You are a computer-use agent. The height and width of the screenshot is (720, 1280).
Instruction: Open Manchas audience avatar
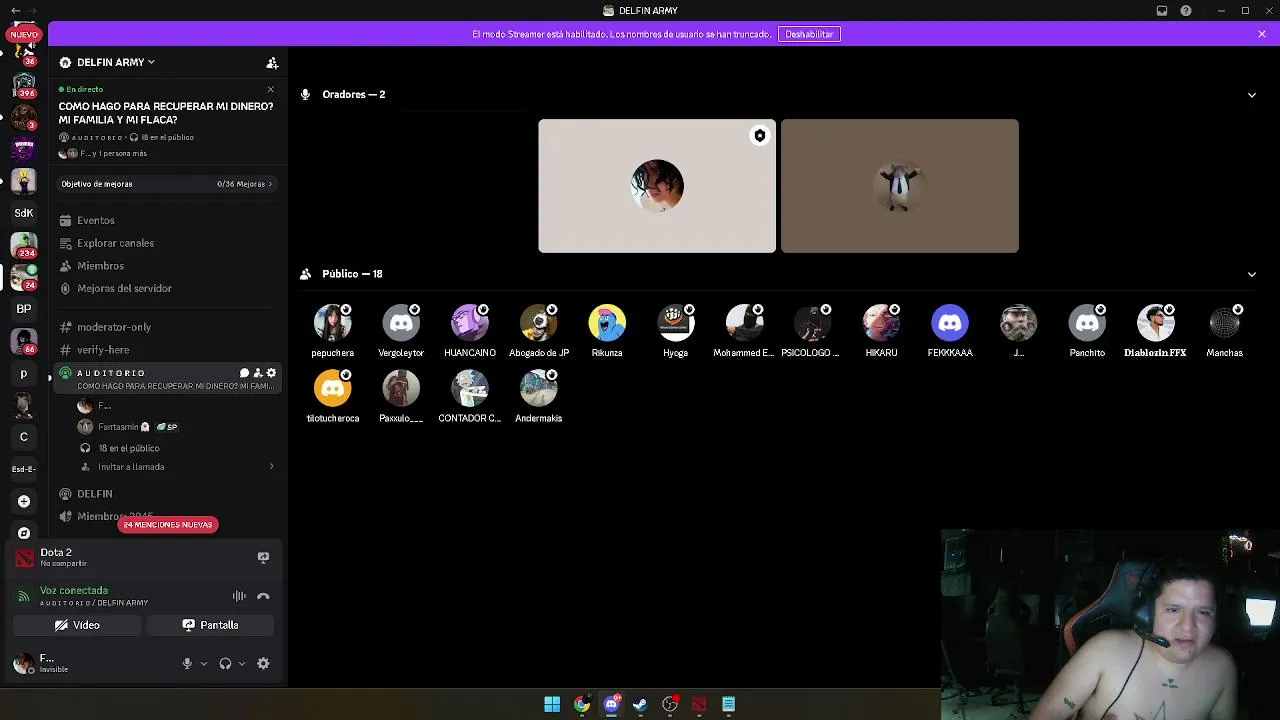pos(1225,323)
